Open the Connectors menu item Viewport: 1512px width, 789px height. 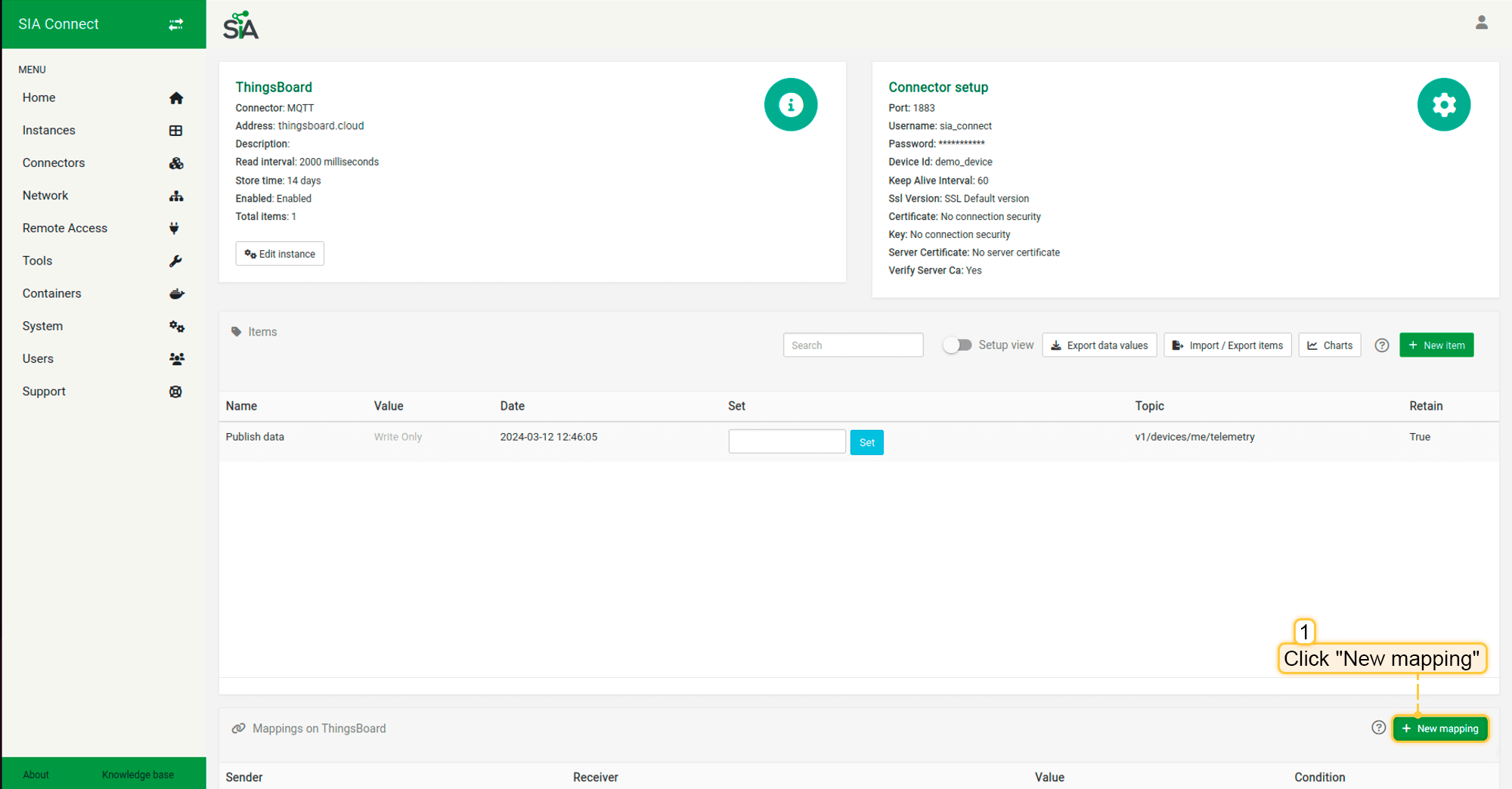pos(54,163)
